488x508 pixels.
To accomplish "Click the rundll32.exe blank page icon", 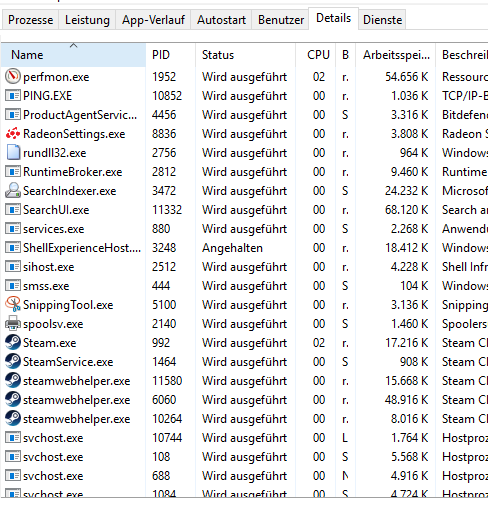I will click(13, 153).
